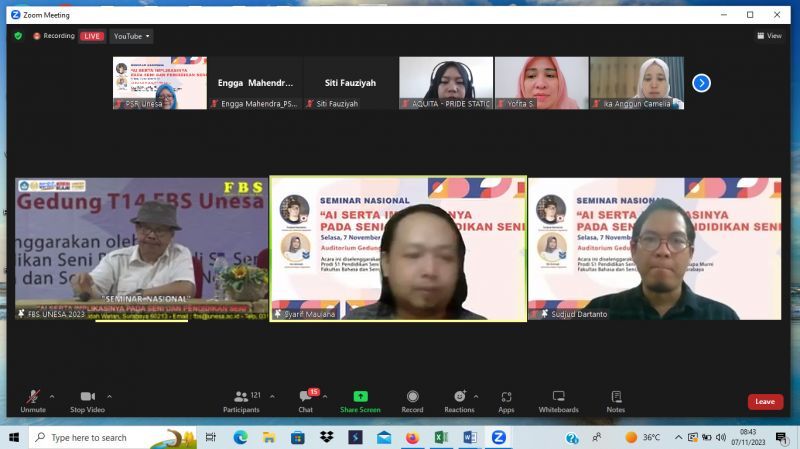Screen dimensions: 800x449
Task: Click the red LIVE indicator
Action: click(x=92, y=36)
